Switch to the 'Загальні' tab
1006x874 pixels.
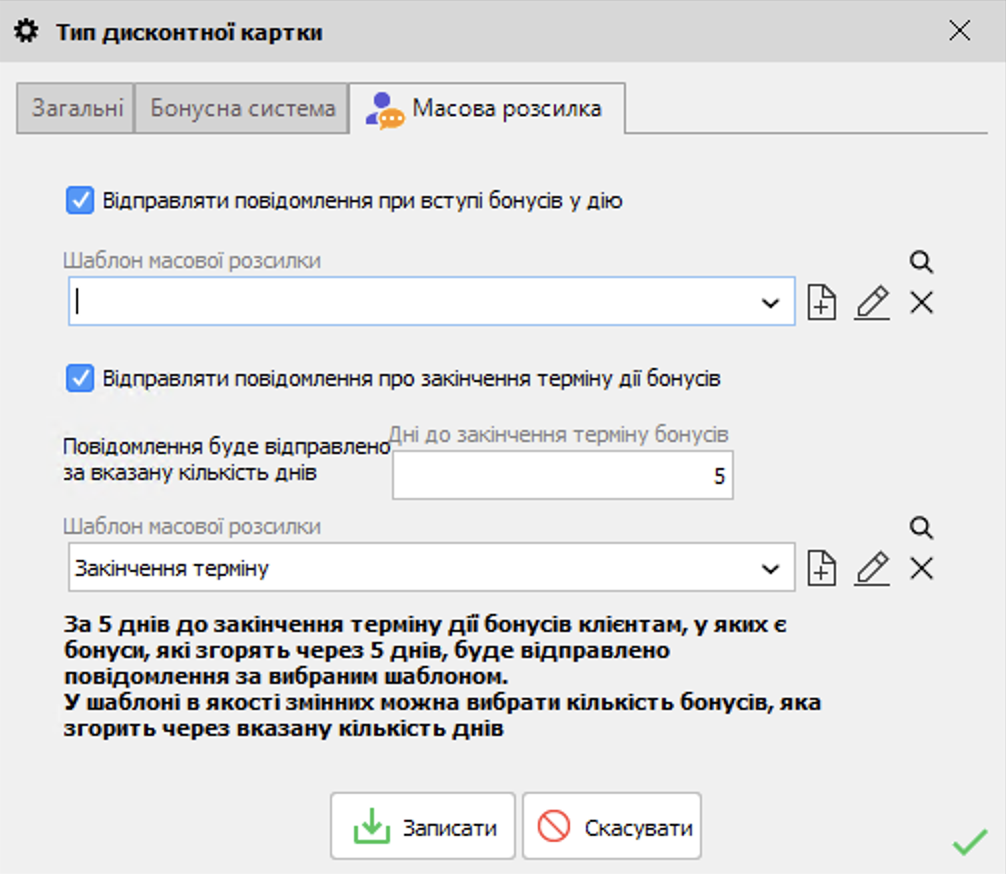click(76, 108)
